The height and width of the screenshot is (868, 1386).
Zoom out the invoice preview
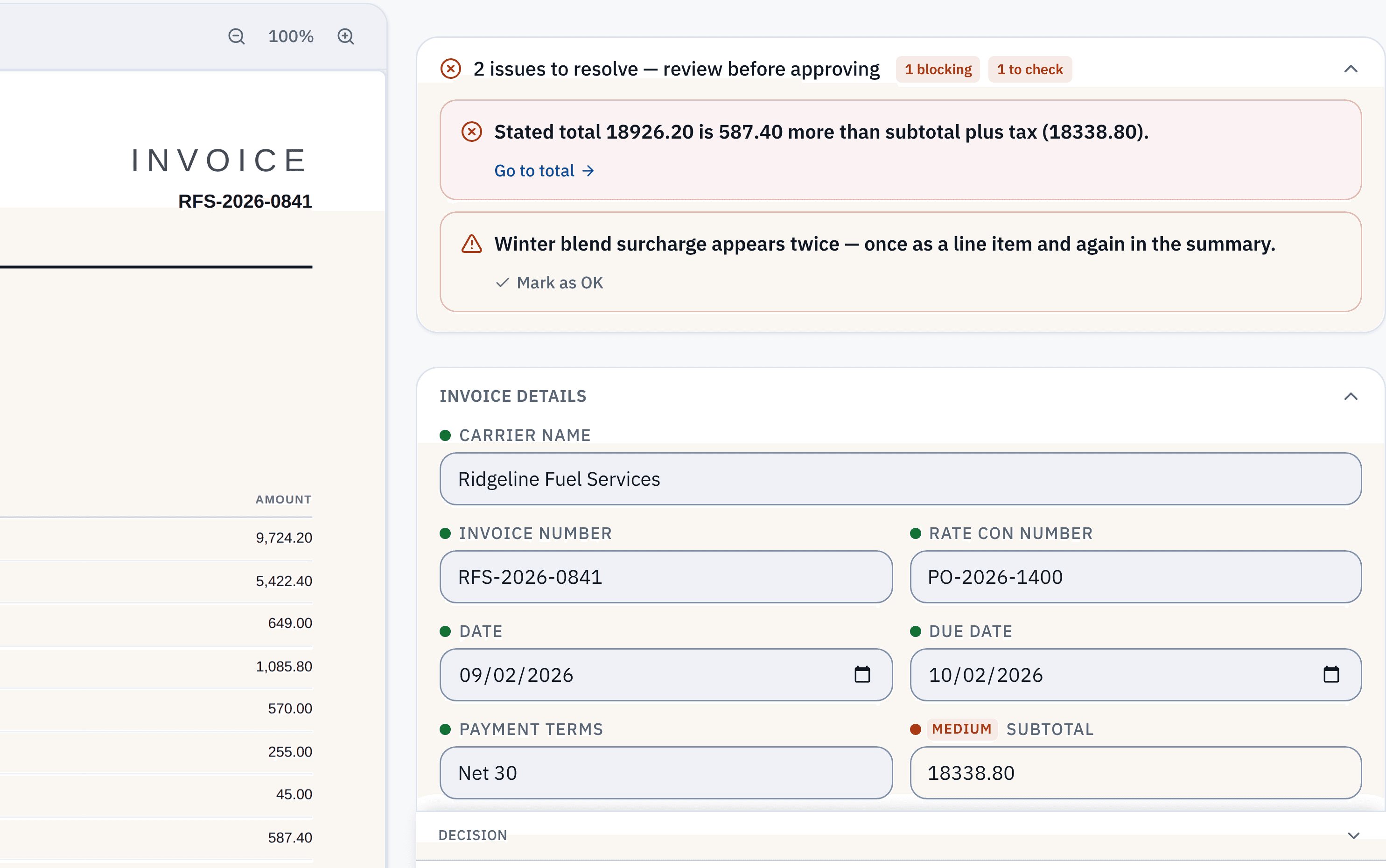click(237, 37)
